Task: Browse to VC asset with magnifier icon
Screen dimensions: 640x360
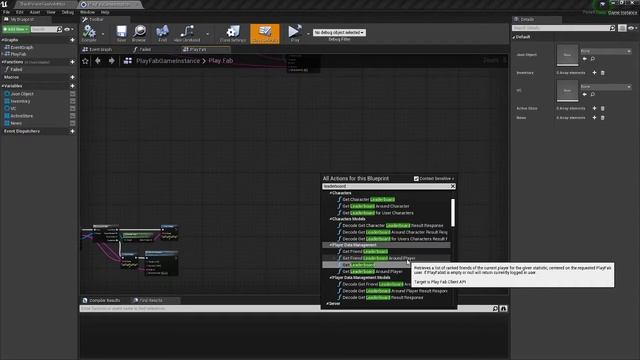Action: coord(593,94)
